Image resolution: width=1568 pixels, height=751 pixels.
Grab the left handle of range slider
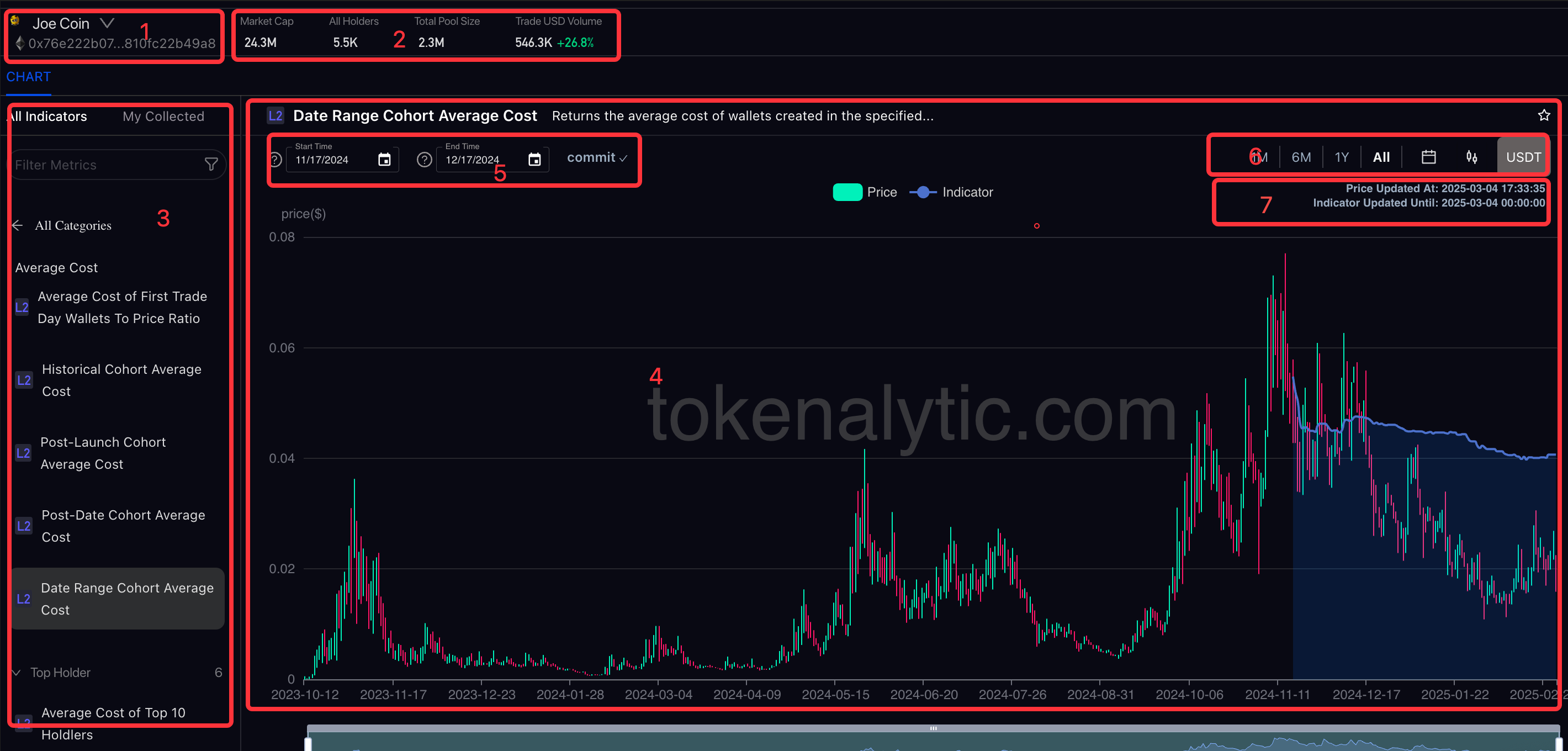(x=308, y=743)
